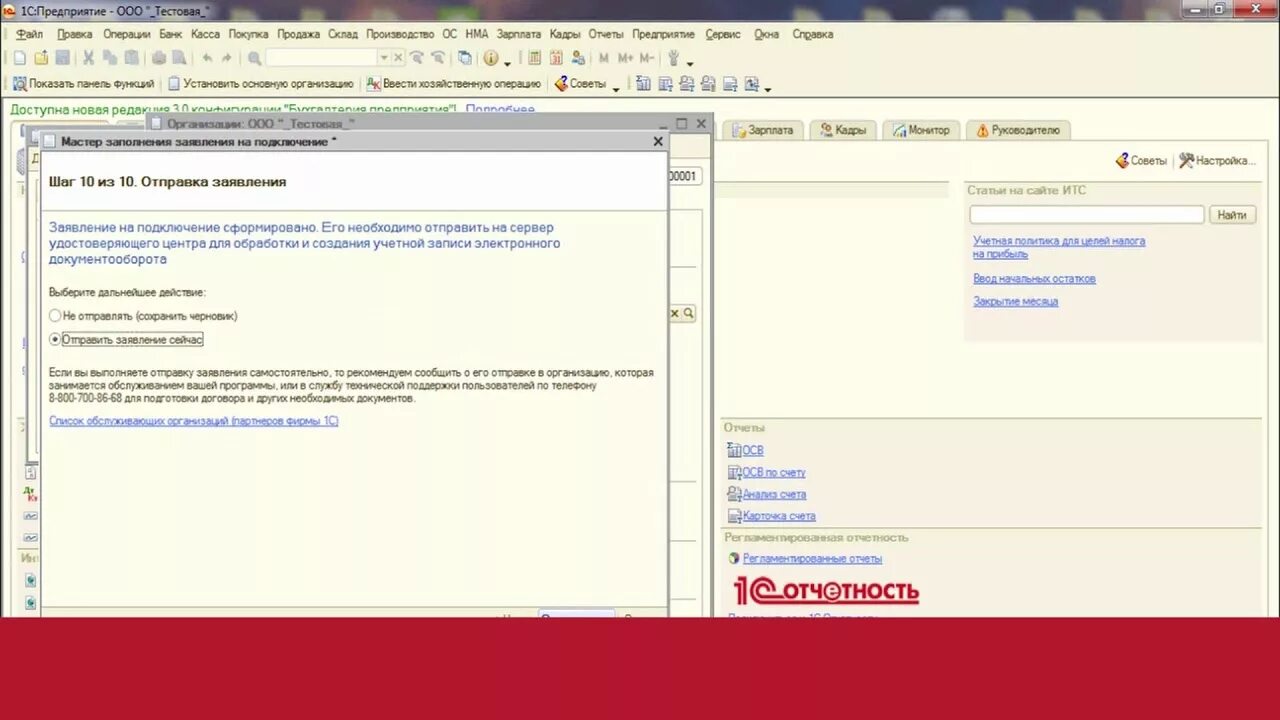Click the Paste clipboard toolbar icon
The height and width of the screenshot is (720, 1280).
[130, 58]
